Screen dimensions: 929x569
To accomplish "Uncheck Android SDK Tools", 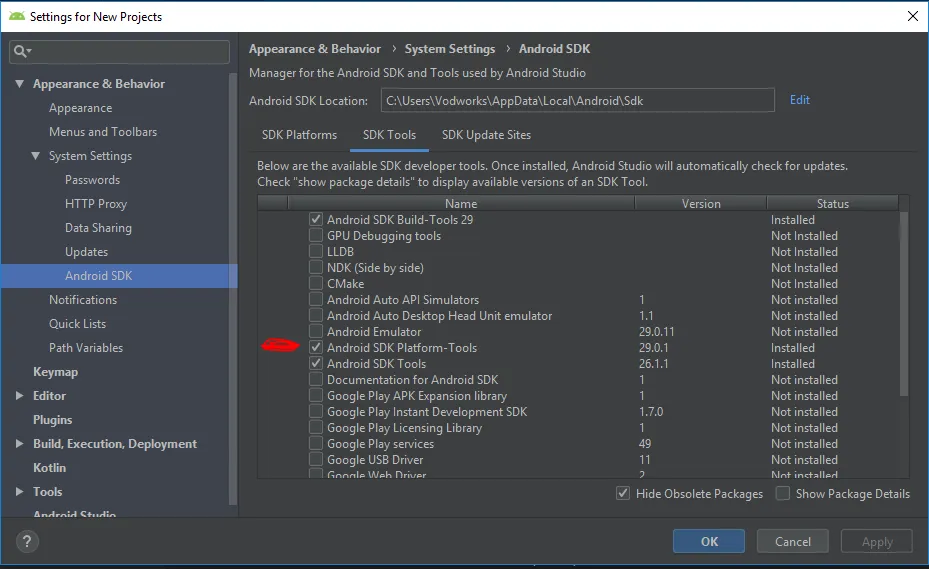I will coord(316,363).
